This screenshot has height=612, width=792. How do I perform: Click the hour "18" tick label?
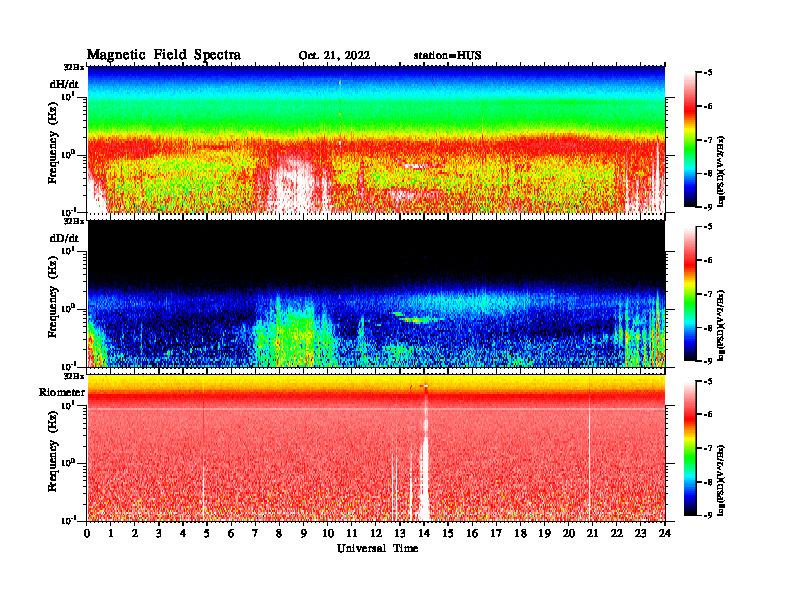tap(520, 534)
